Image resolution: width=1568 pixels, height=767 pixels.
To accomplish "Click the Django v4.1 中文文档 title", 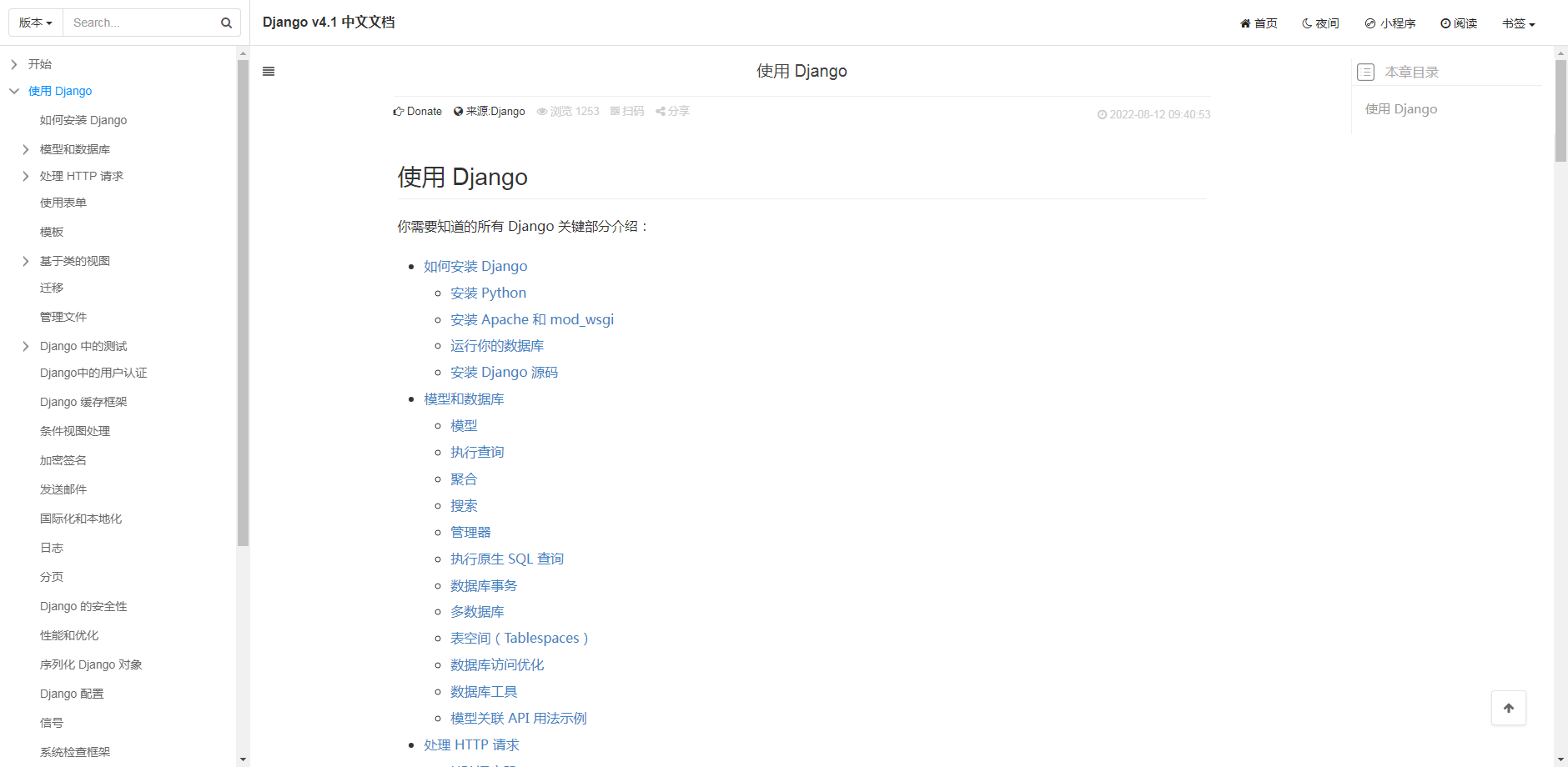I will [x=329, y=23].
